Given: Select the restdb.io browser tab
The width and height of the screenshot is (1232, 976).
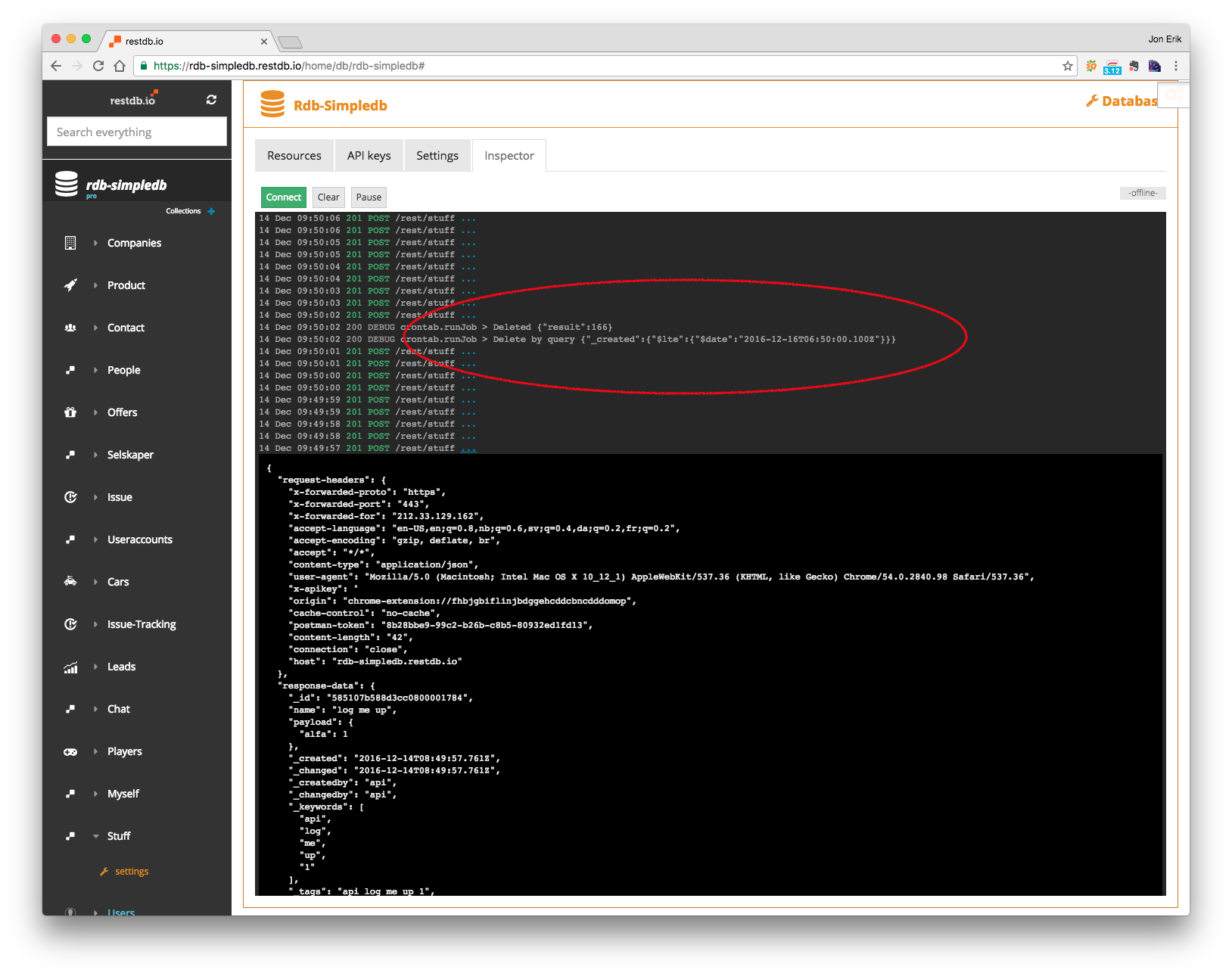Looking at the screenshot, I should click(187, 41).
